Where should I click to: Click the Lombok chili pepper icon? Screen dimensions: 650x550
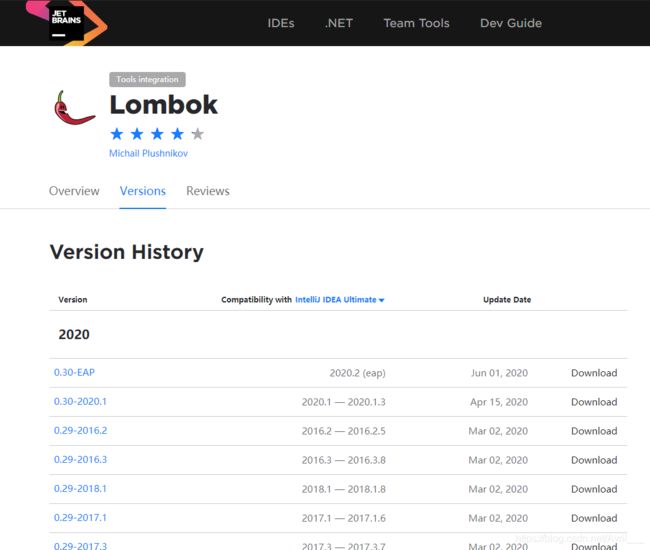pos(75,108)
